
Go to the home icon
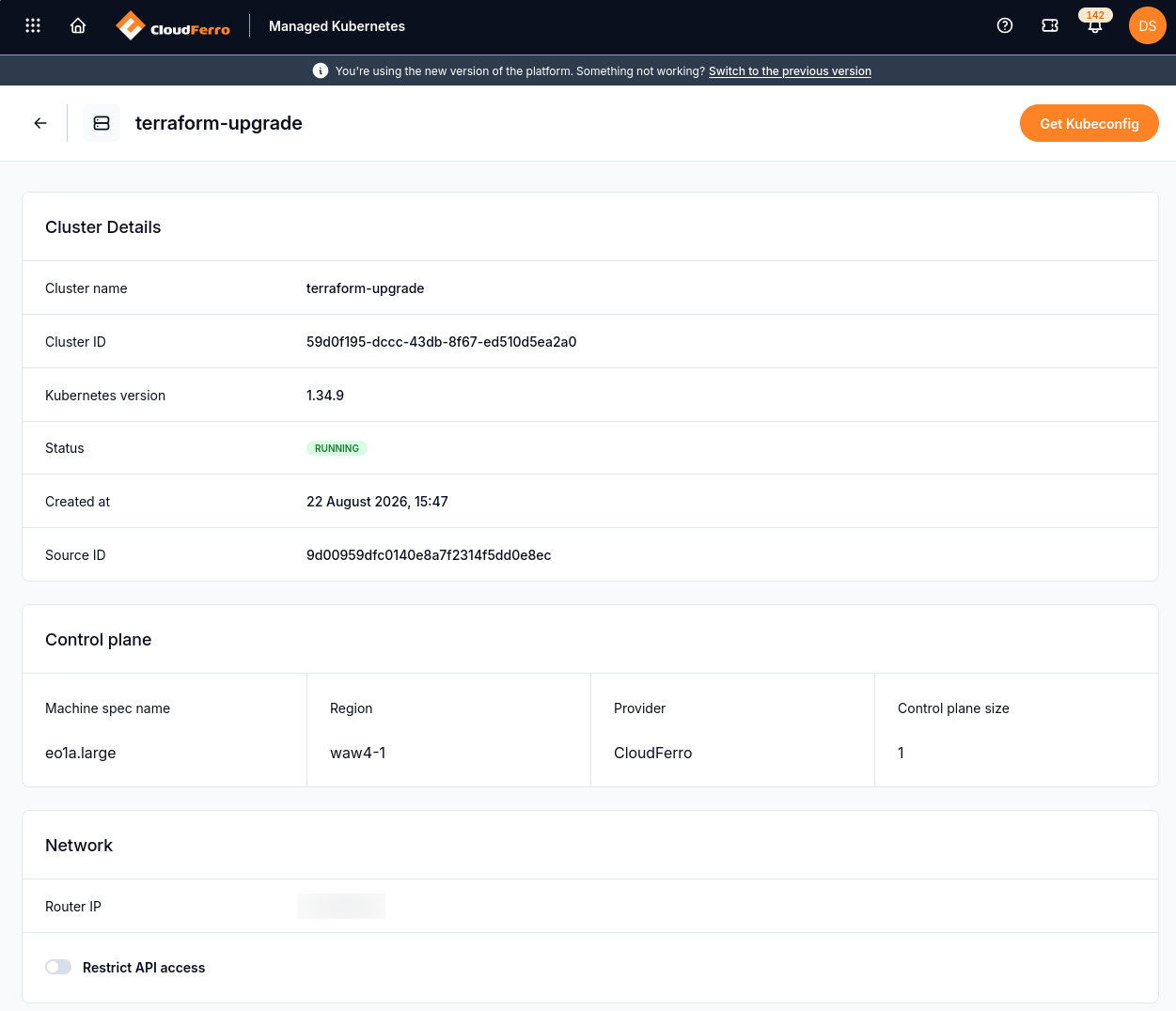click(x=78, y=26)
